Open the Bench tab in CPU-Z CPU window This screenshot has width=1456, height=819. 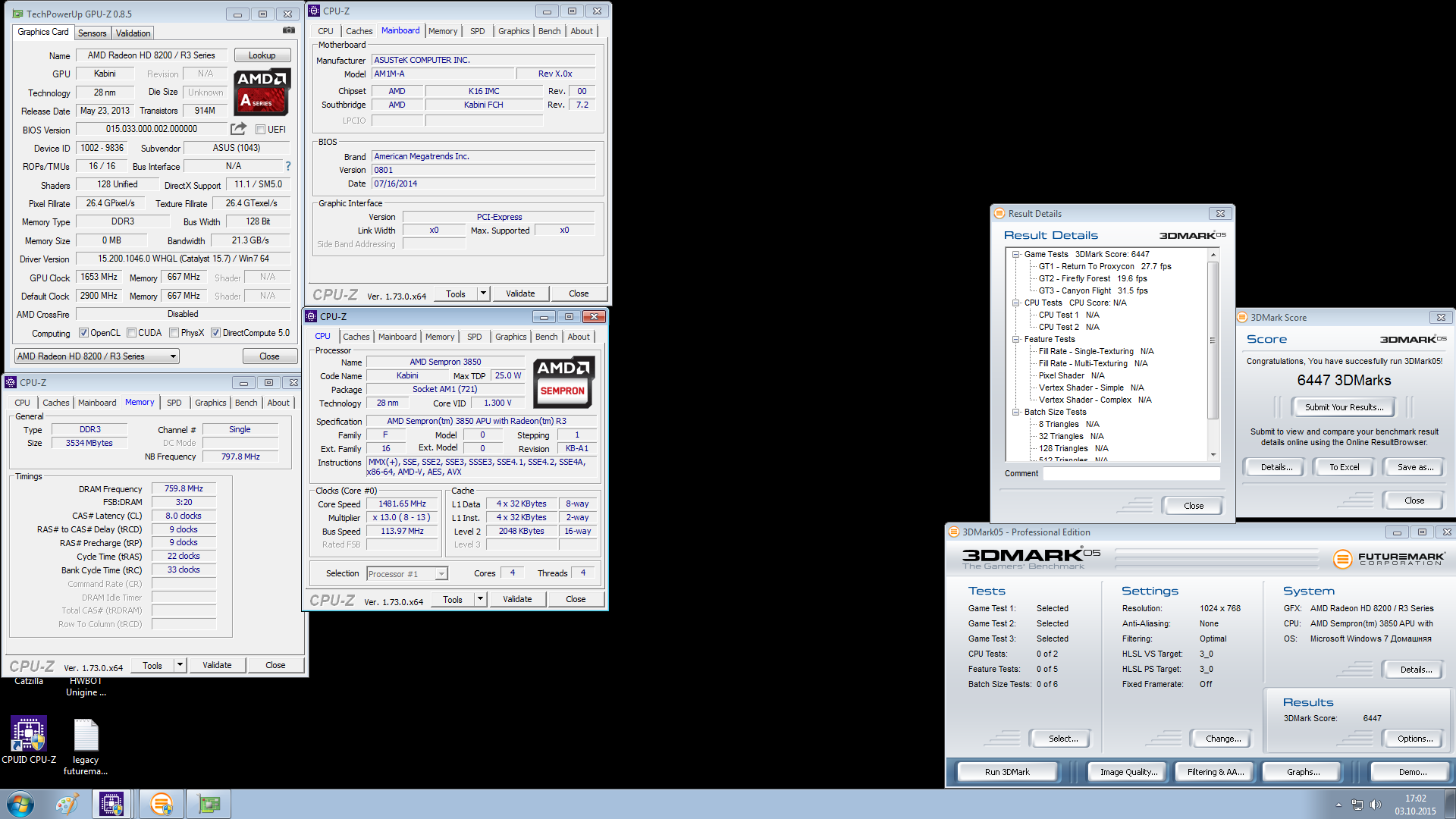click(546, 337)
